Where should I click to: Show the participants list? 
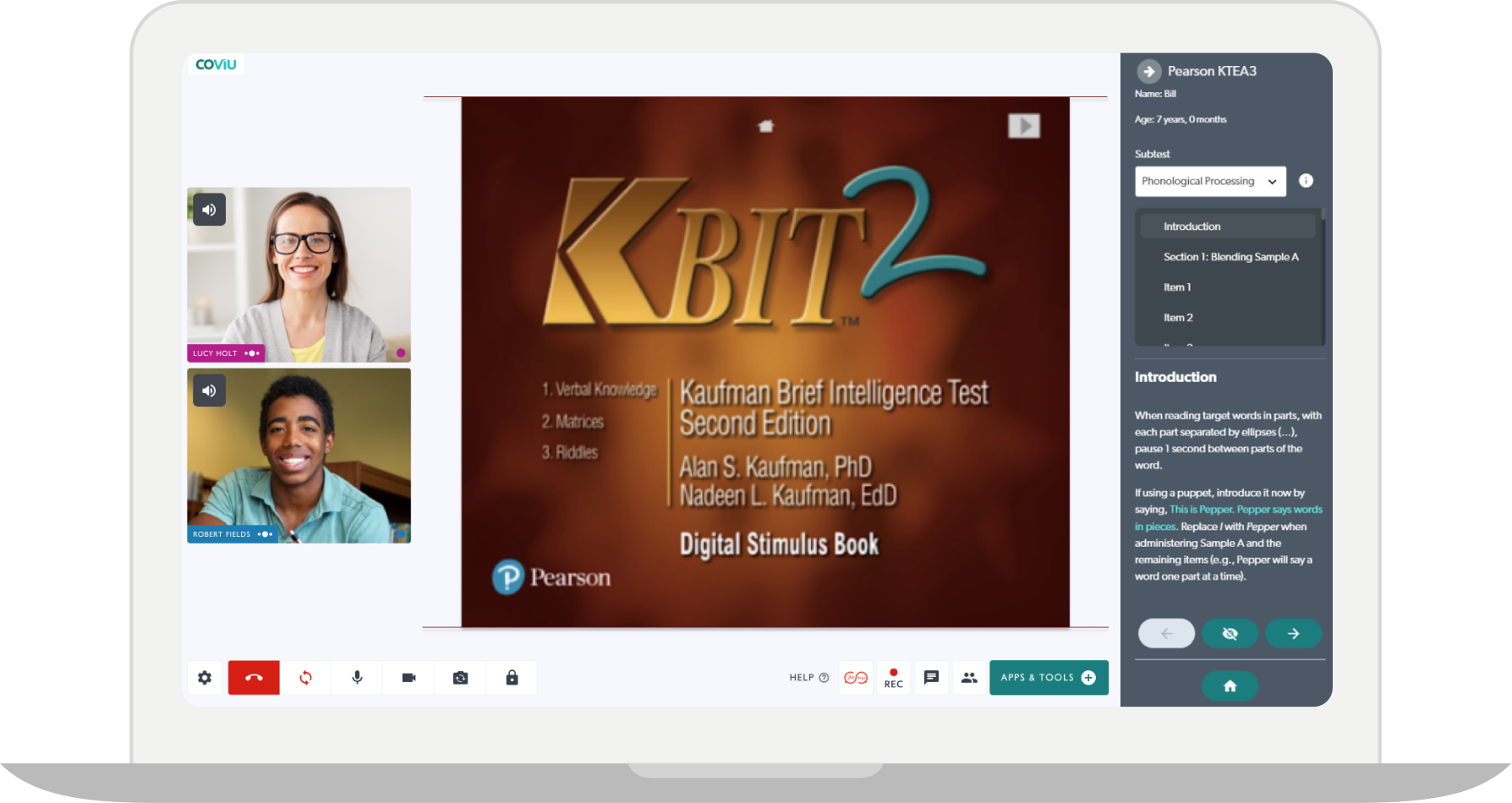coord(969,678)
